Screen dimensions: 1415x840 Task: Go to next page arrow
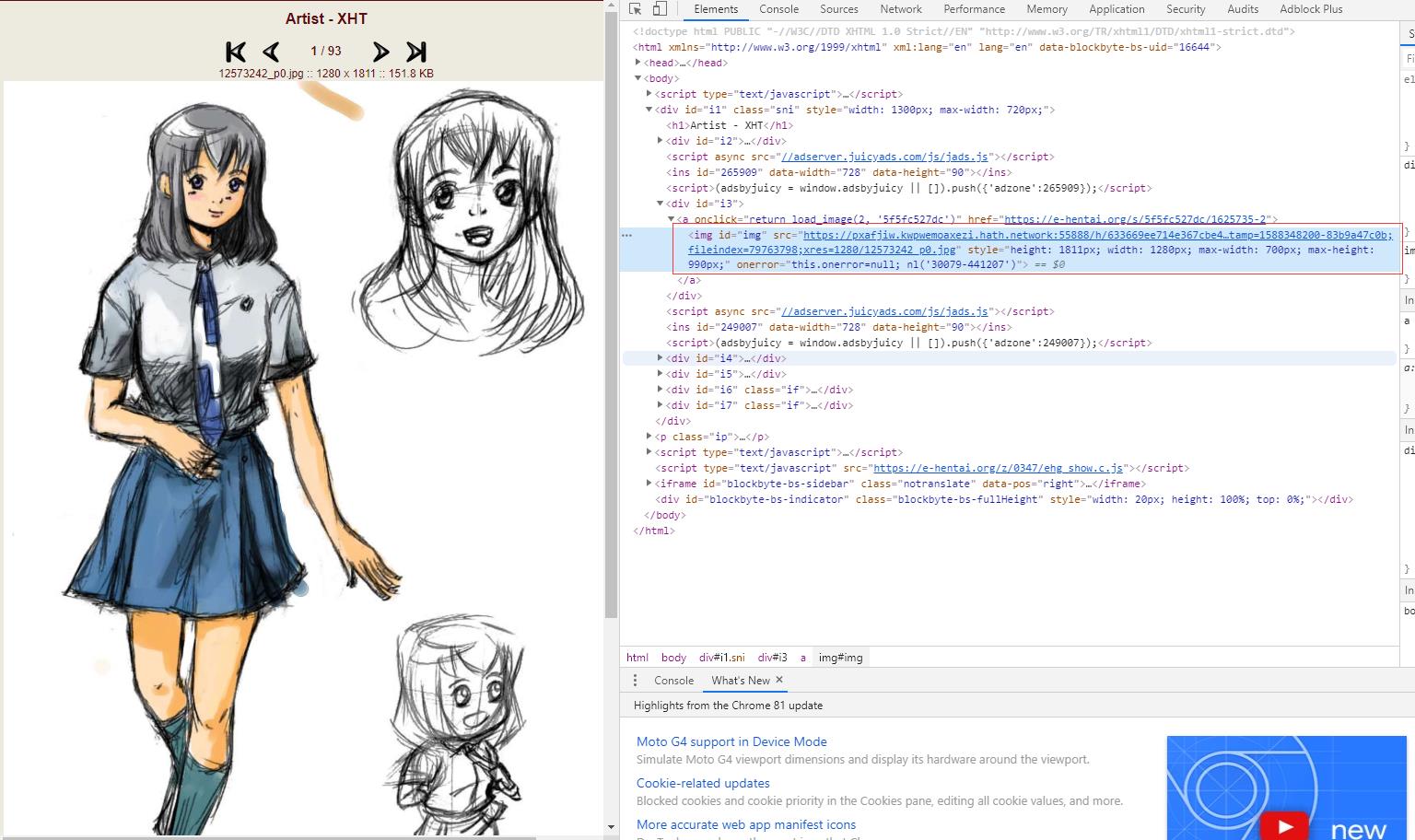[x=380, y=52]
